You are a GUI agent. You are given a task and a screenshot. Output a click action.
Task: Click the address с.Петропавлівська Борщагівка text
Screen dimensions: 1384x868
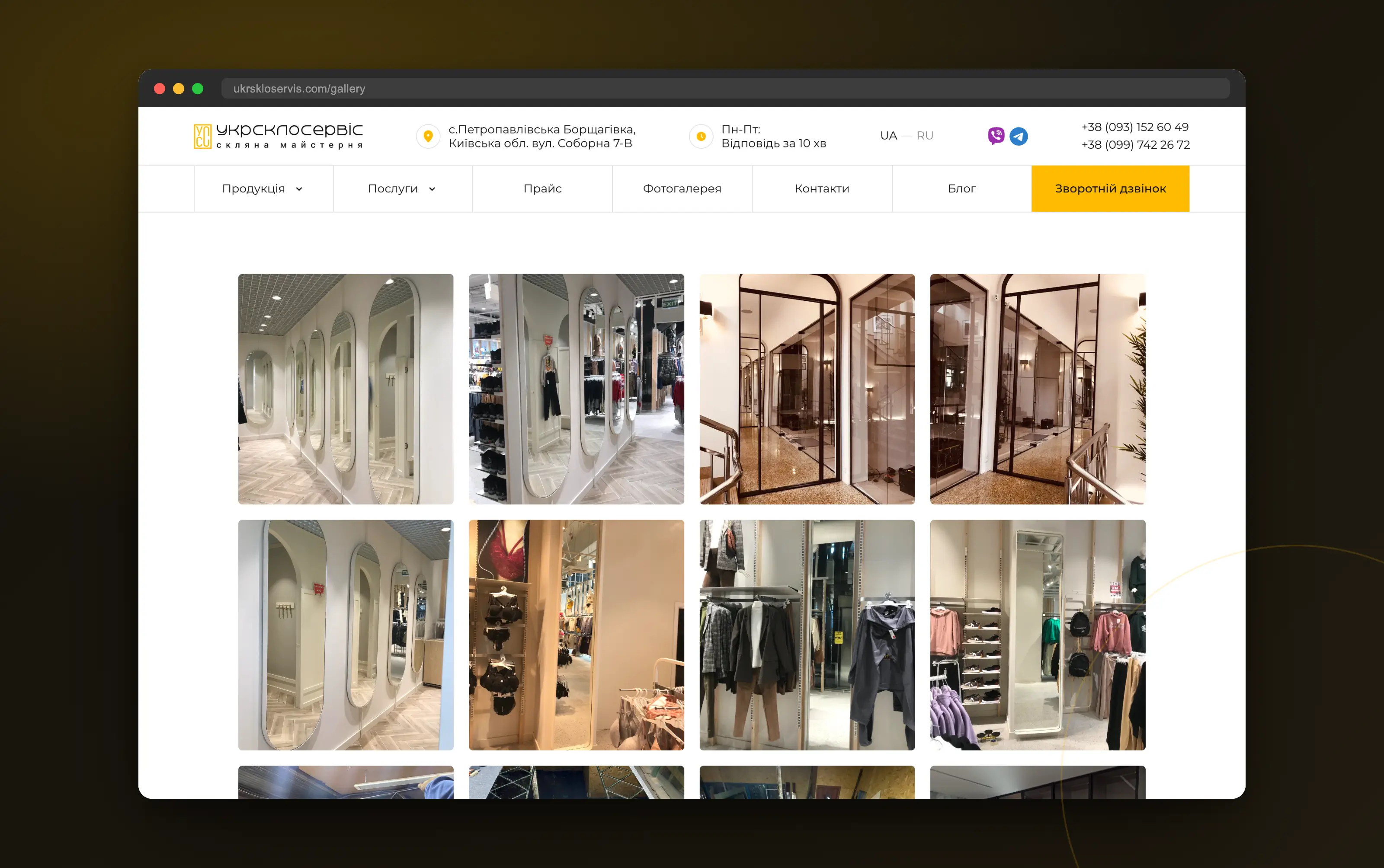pos(541,130)
